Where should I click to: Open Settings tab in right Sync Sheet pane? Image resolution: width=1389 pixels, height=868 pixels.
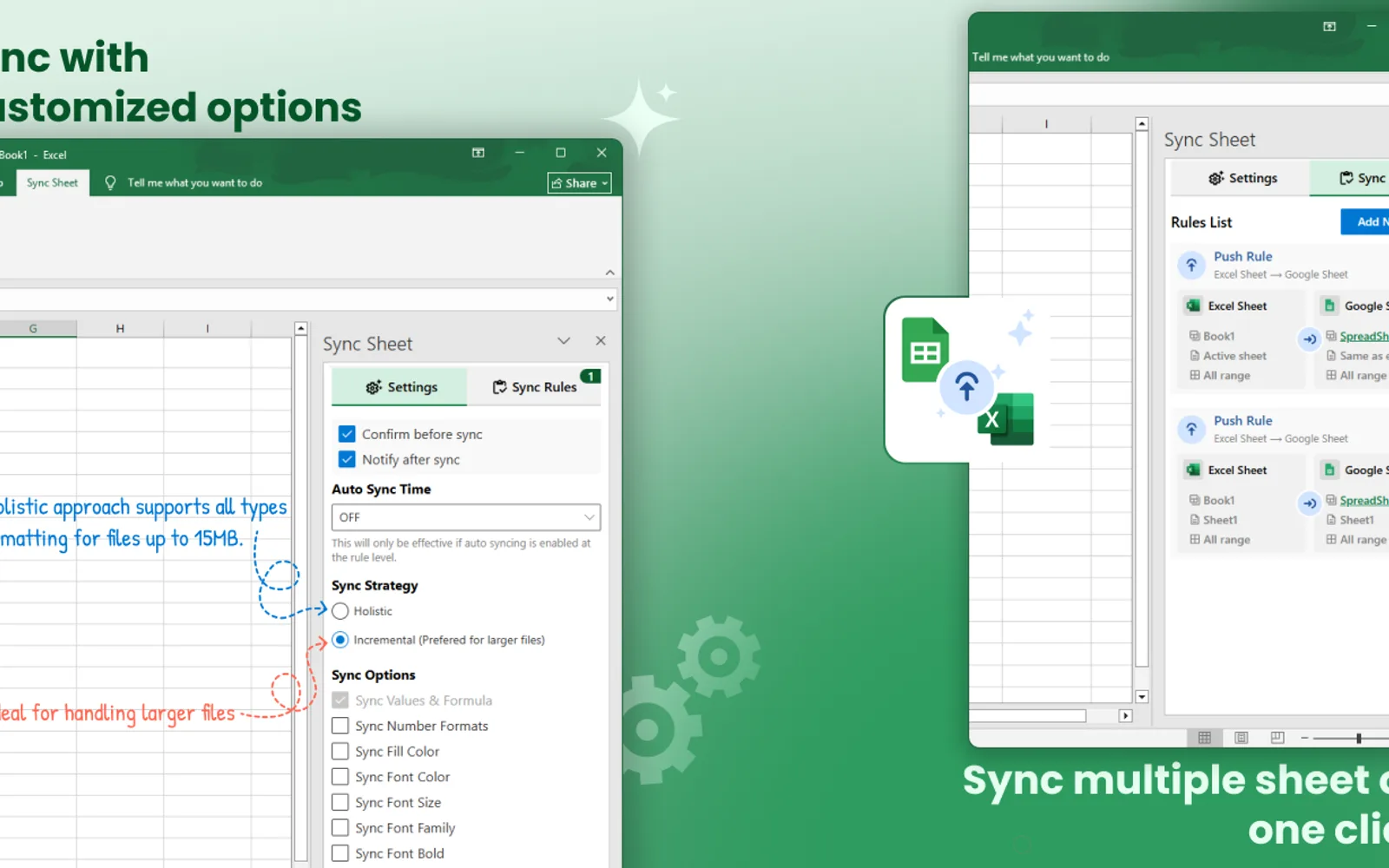(1241, 178)
